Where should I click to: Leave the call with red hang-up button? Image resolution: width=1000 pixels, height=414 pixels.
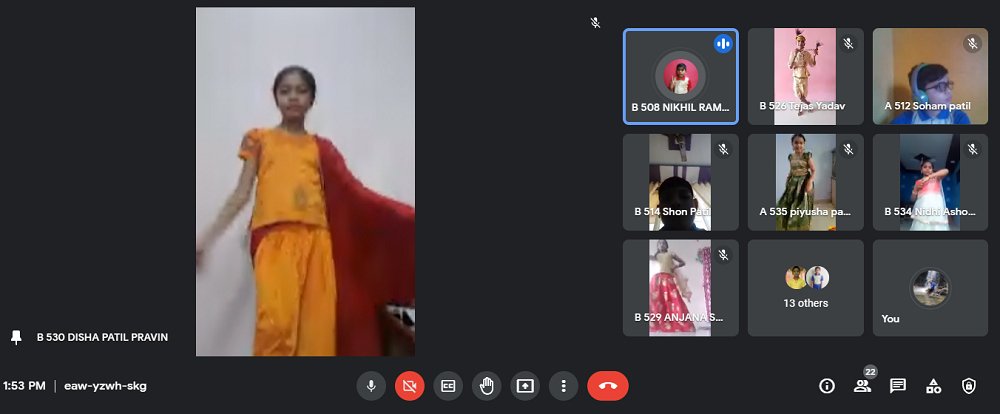pyautogui.click(x=607, y=385)
